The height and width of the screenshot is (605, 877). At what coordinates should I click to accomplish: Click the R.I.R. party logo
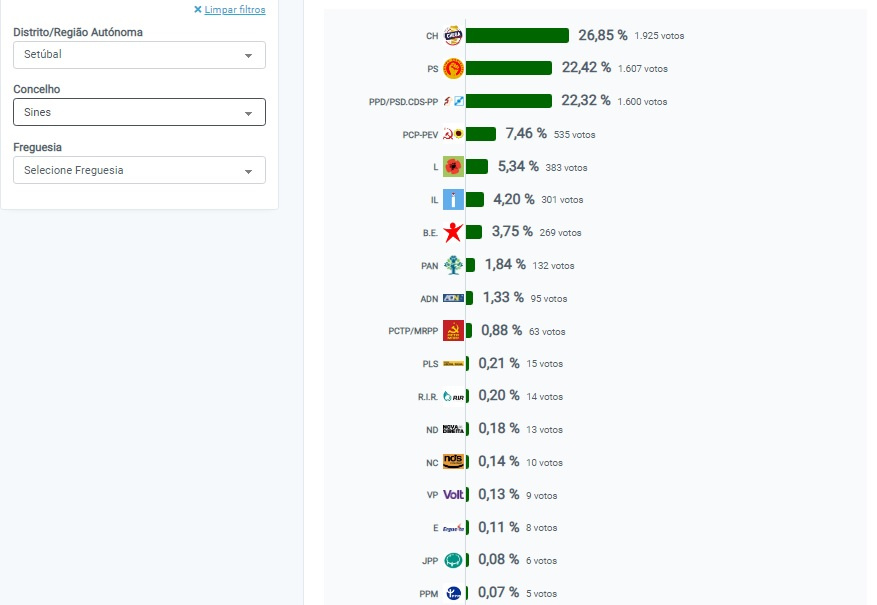pyautogui.click(x=453, y=396)
